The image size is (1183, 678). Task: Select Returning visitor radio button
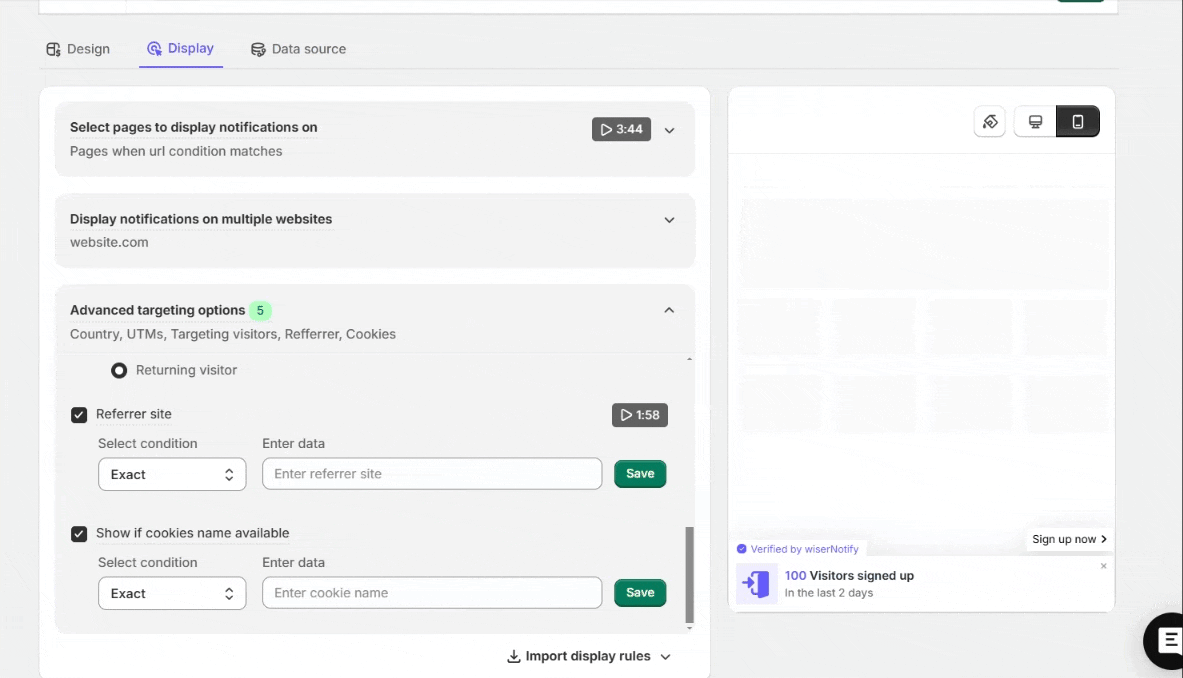[119, 370]
